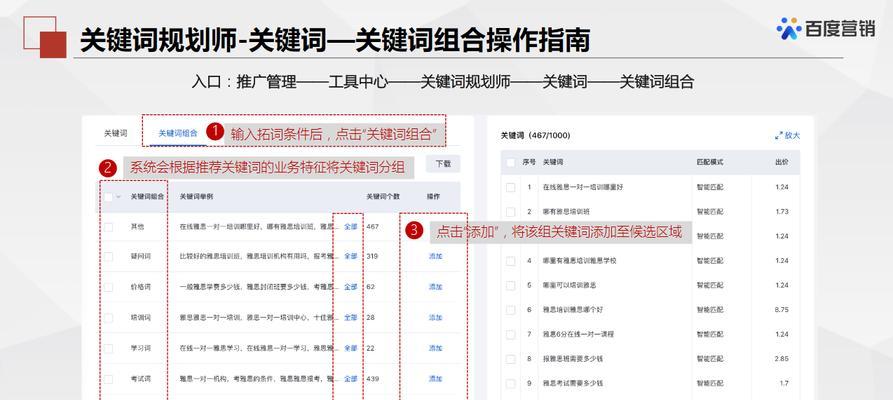Tick the select-all checkbox in 关键词组合 table header
The width and height of the screenshot is (893, 400).
coord(108,197)
